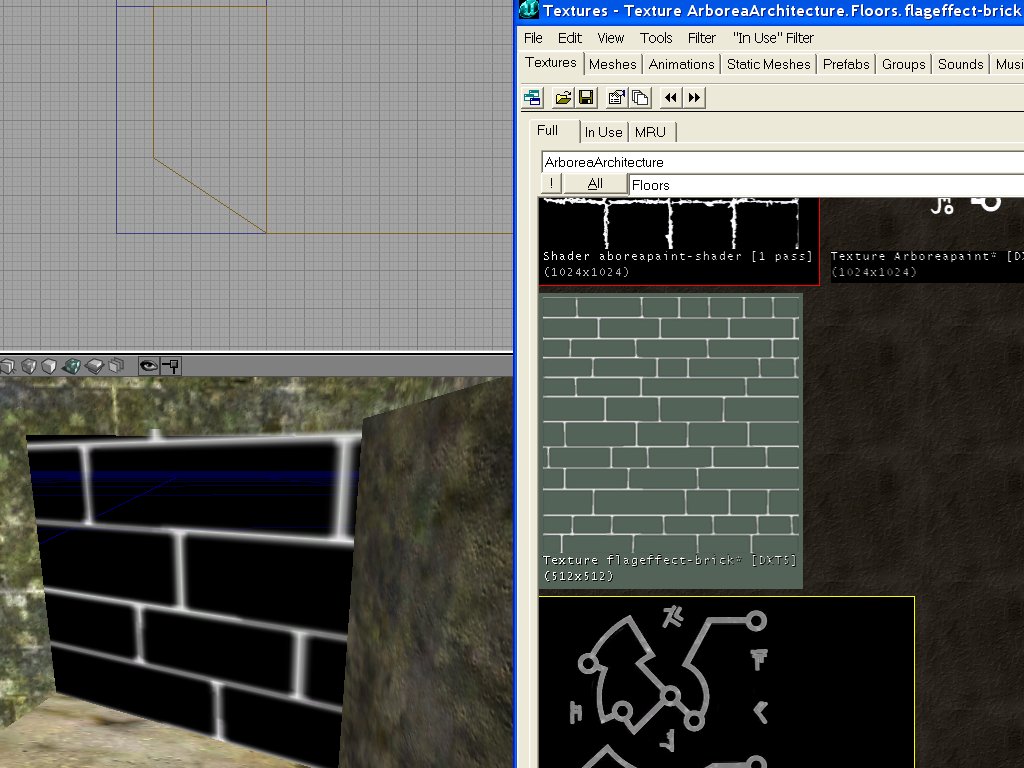
Task: Click the save package floppy disk icon
Action: pyautogui.click(x=586, y=97)
